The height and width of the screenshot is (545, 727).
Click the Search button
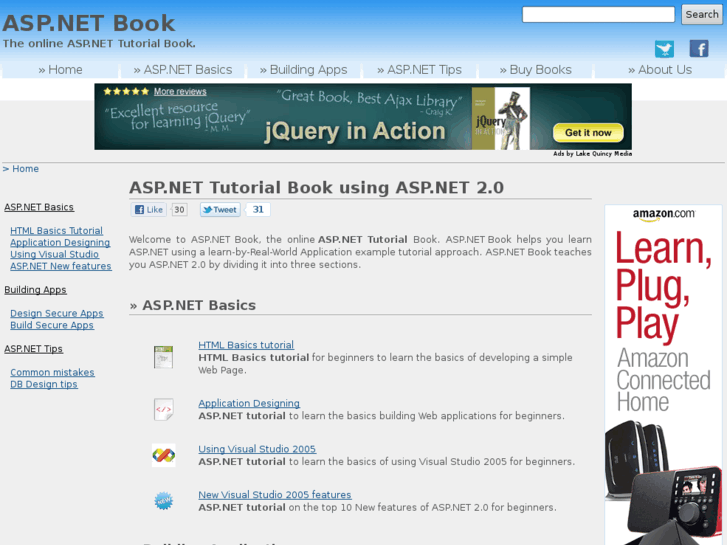coord(701,14)
